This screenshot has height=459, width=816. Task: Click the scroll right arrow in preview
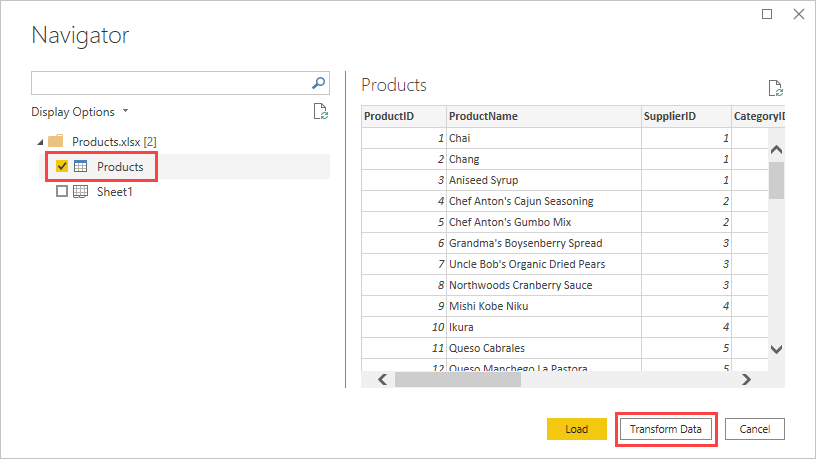(745, 379)
